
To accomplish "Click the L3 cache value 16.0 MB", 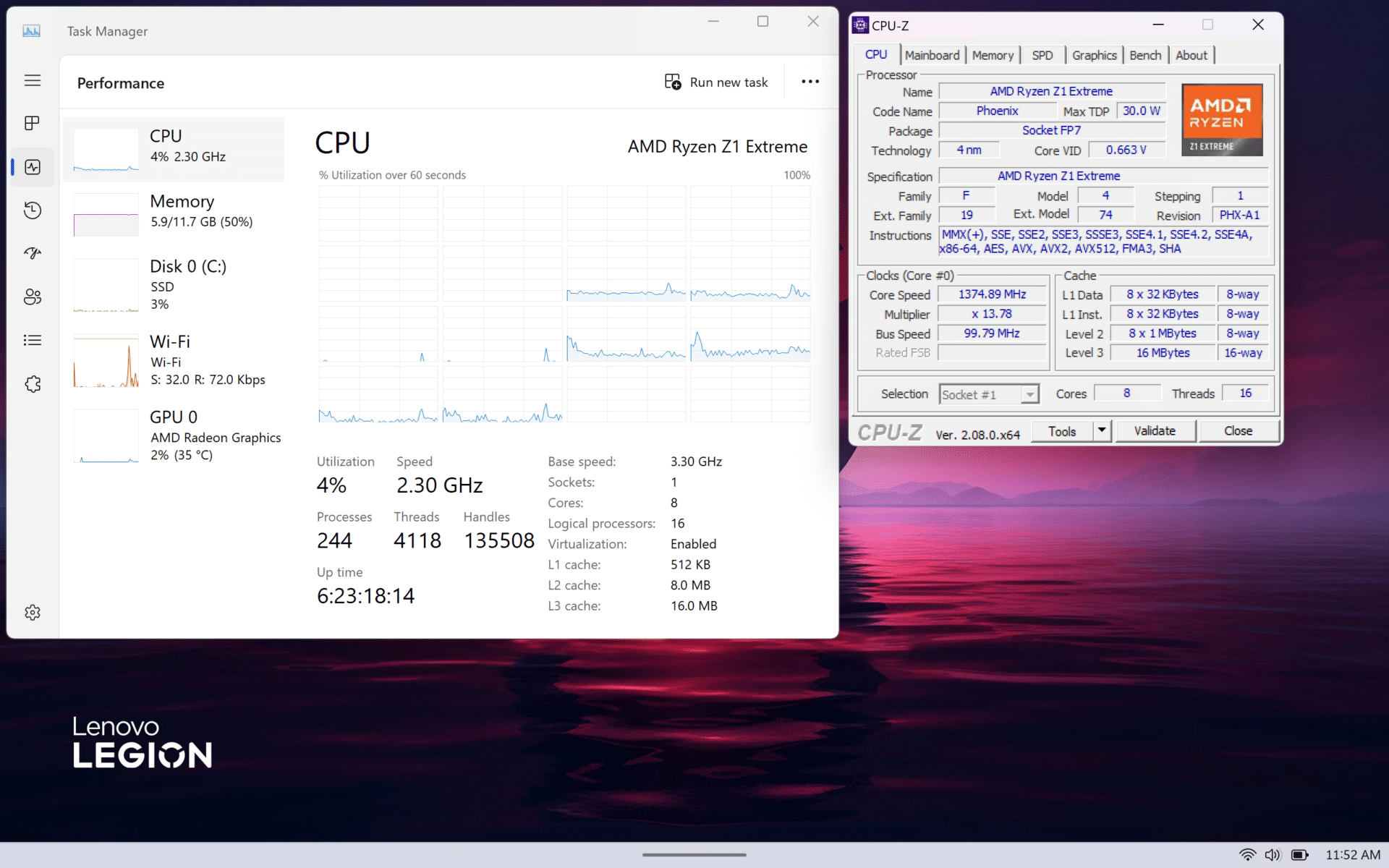I will click(x=694, y=606).
